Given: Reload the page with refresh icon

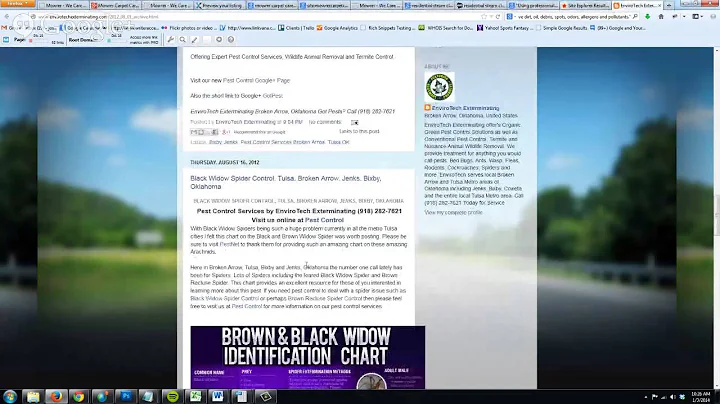Looking at the screenshot, I should click(x=498, y=17).
